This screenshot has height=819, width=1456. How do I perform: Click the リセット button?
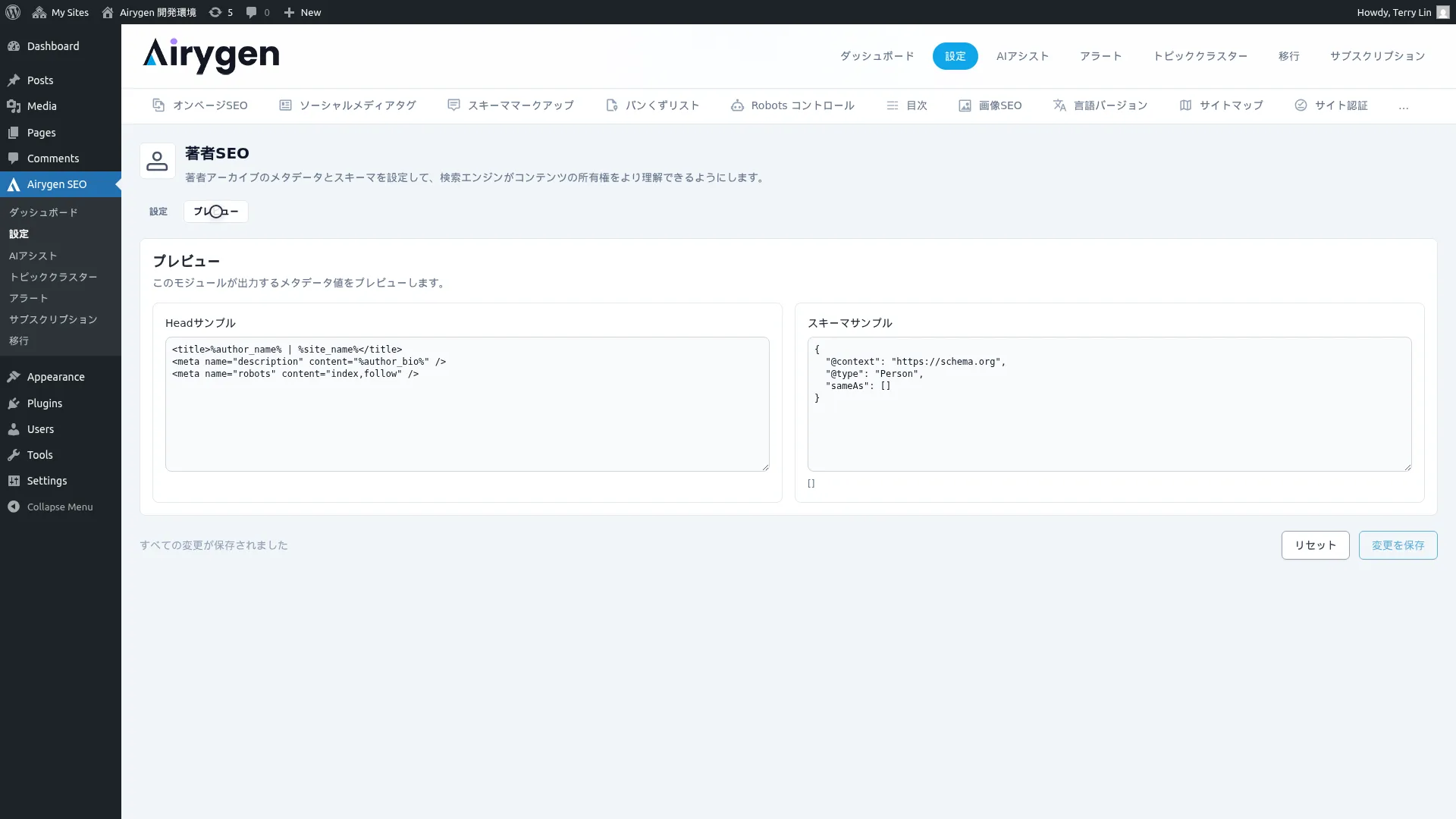(1316, 545)
